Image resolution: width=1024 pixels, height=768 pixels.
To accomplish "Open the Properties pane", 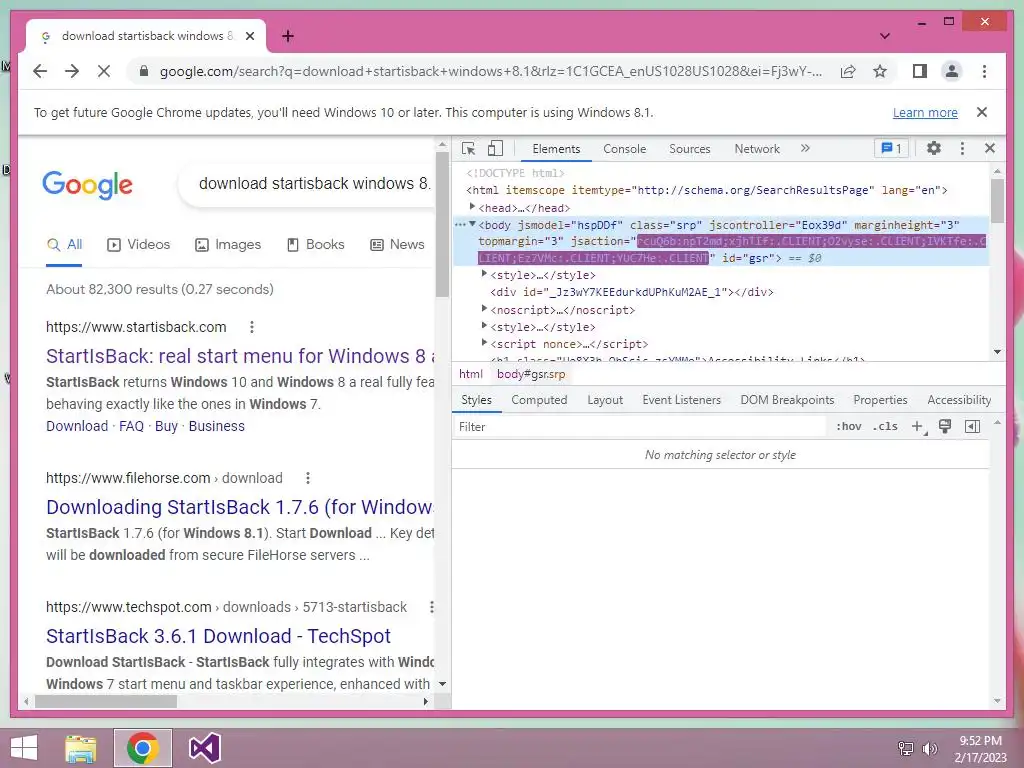I will tap(880, 400).
